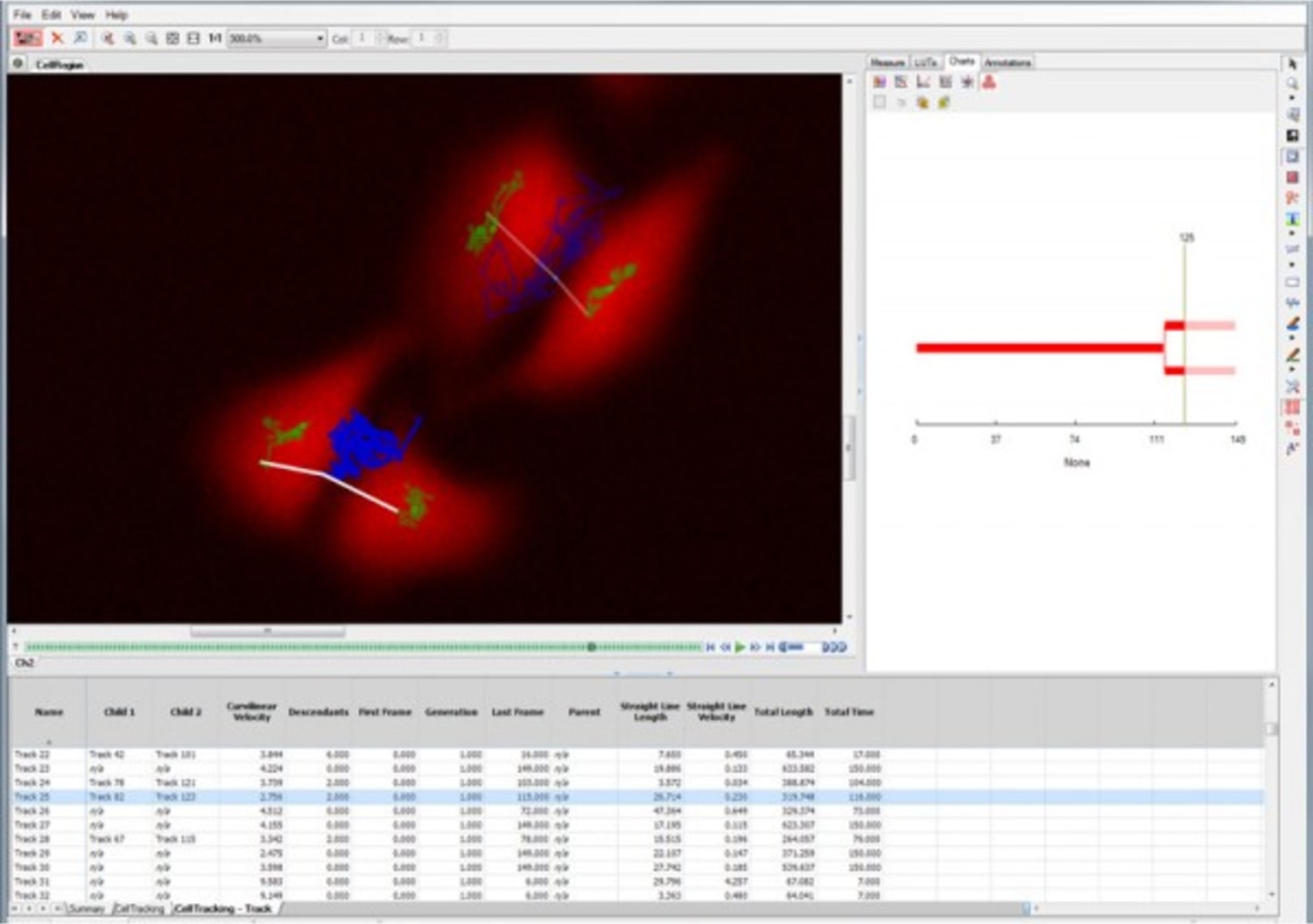Increase the Col value using its stepper
The image size is (1313, 924).
tap(378, 35)
